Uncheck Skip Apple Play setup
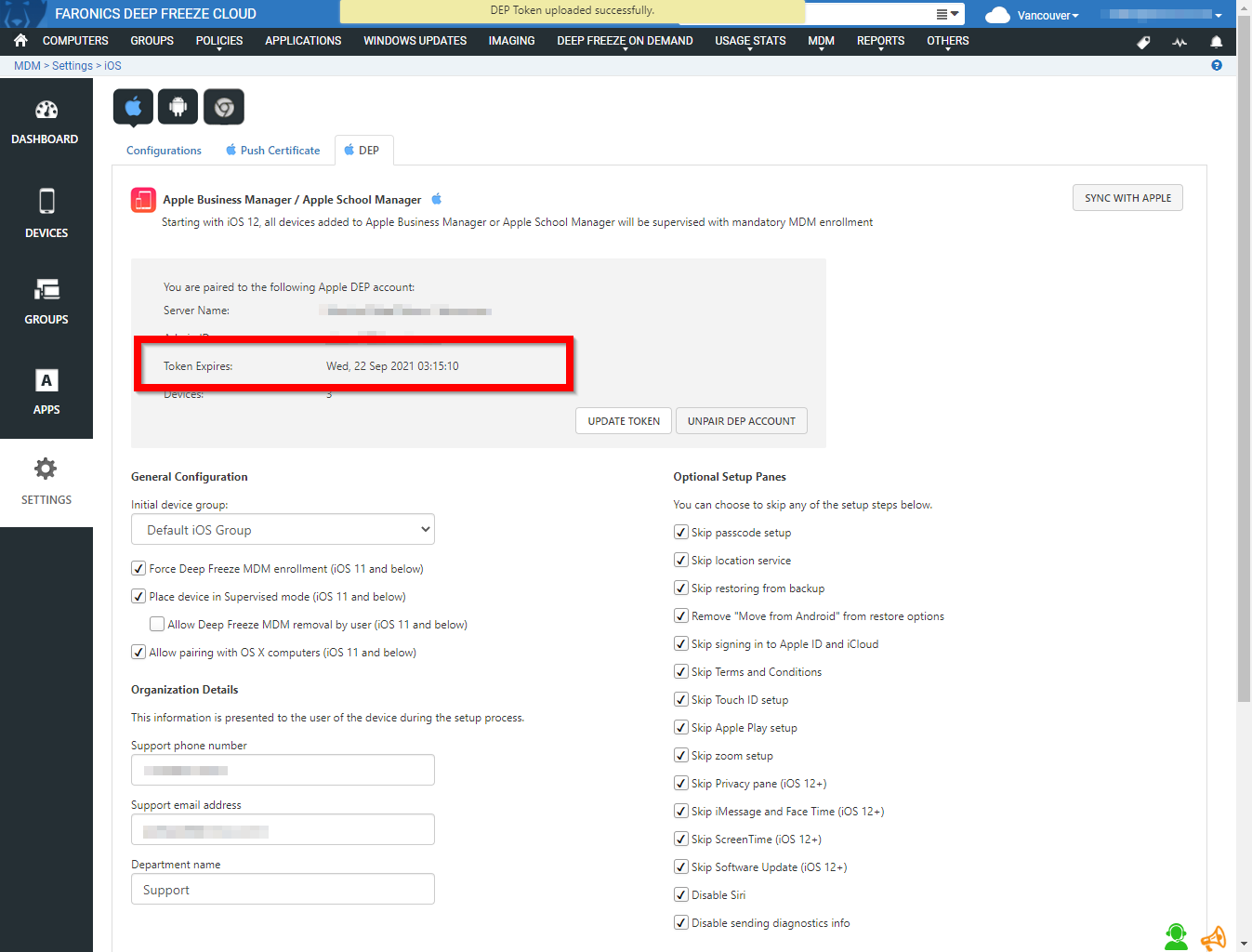The width and height of the screenshot is (1252, 952). coord(681,727)
